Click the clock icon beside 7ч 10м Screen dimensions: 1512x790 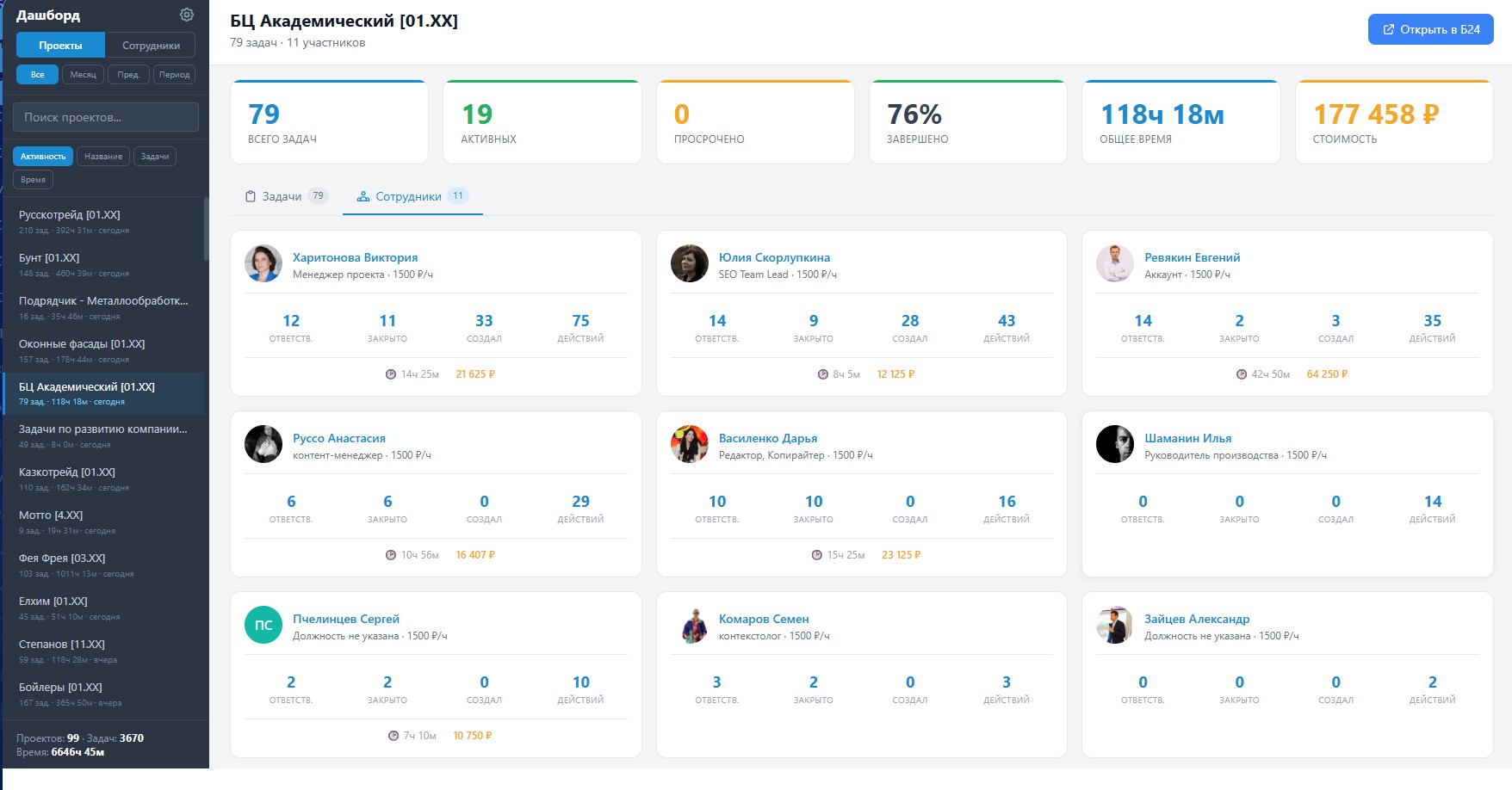[x=393, y=736]
